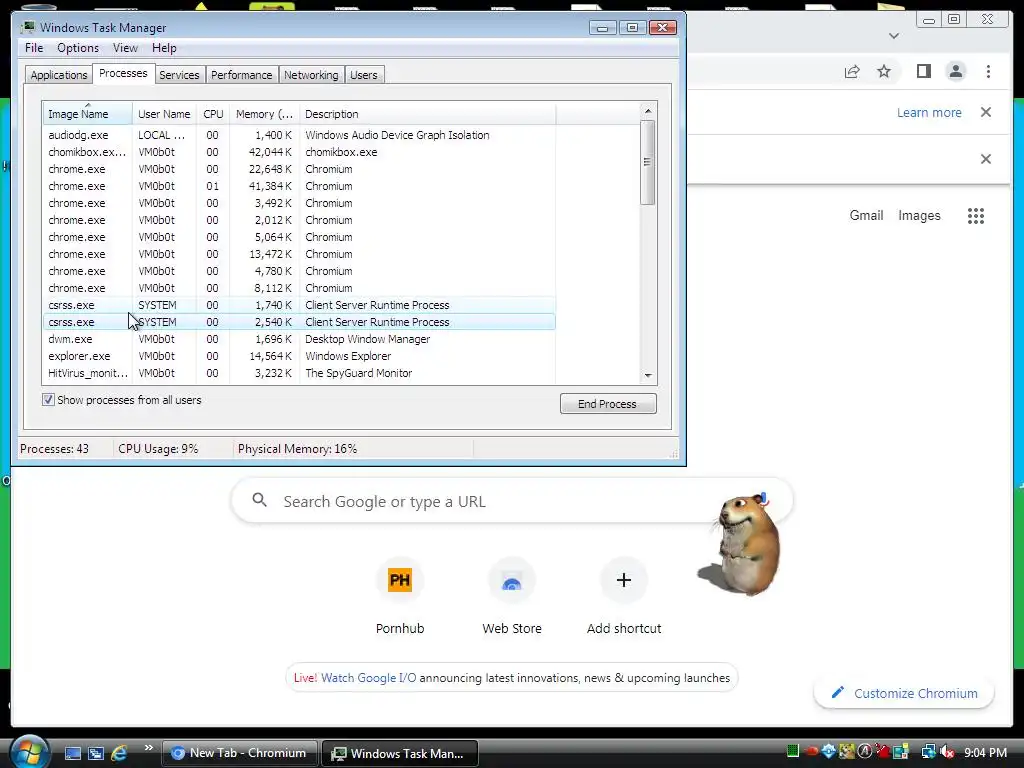Sort by Memory column header
The height and width of the screenshot is (768, 1024).
coord(264,114)
